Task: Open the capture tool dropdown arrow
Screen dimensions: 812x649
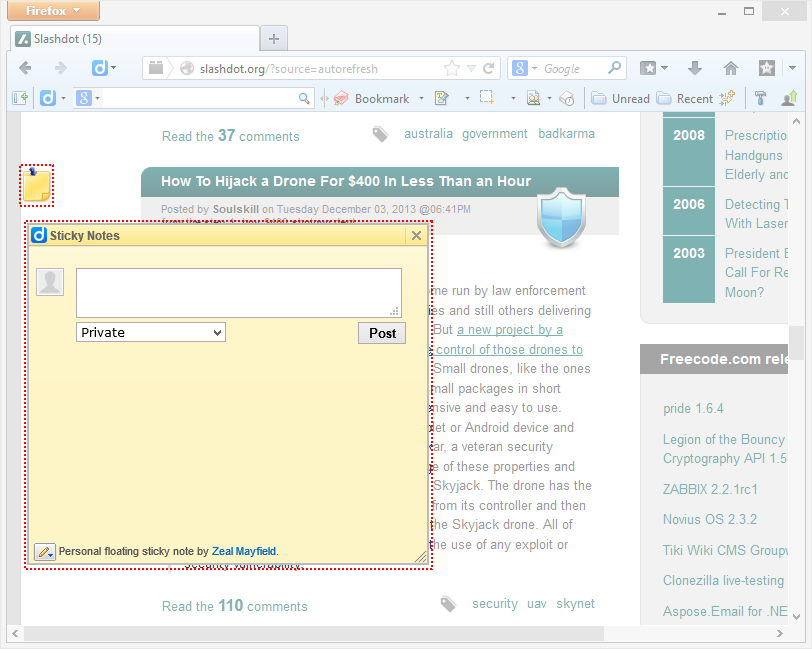Action: pyautogui.click(x=513, y=98)
